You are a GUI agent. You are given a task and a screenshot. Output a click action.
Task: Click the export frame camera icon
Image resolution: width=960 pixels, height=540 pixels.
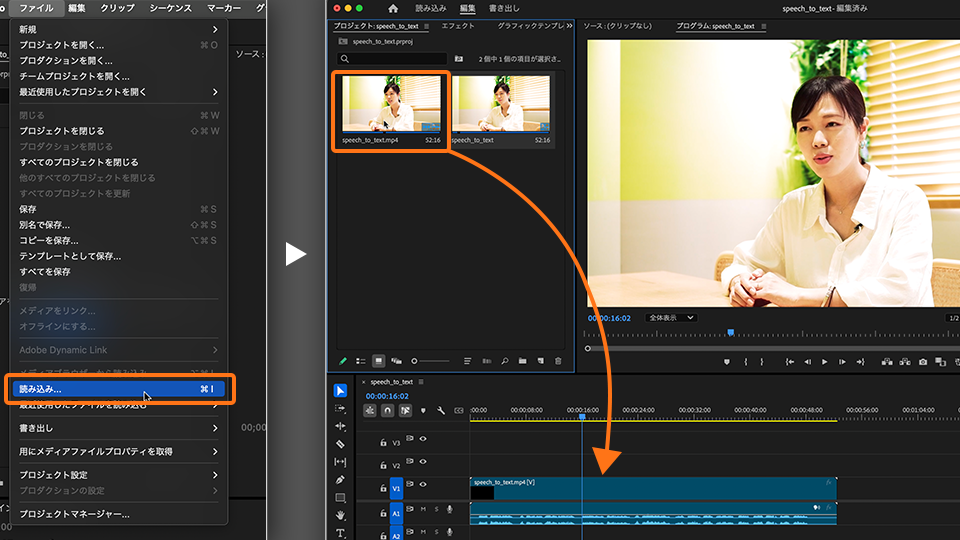pos(923,361)
